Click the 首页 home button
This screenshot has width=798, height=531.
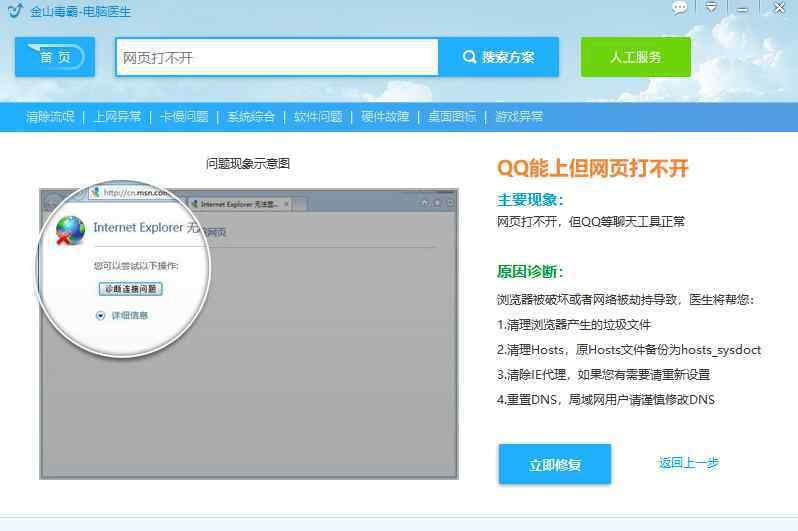pyautogui.click(x=55, y=57)
